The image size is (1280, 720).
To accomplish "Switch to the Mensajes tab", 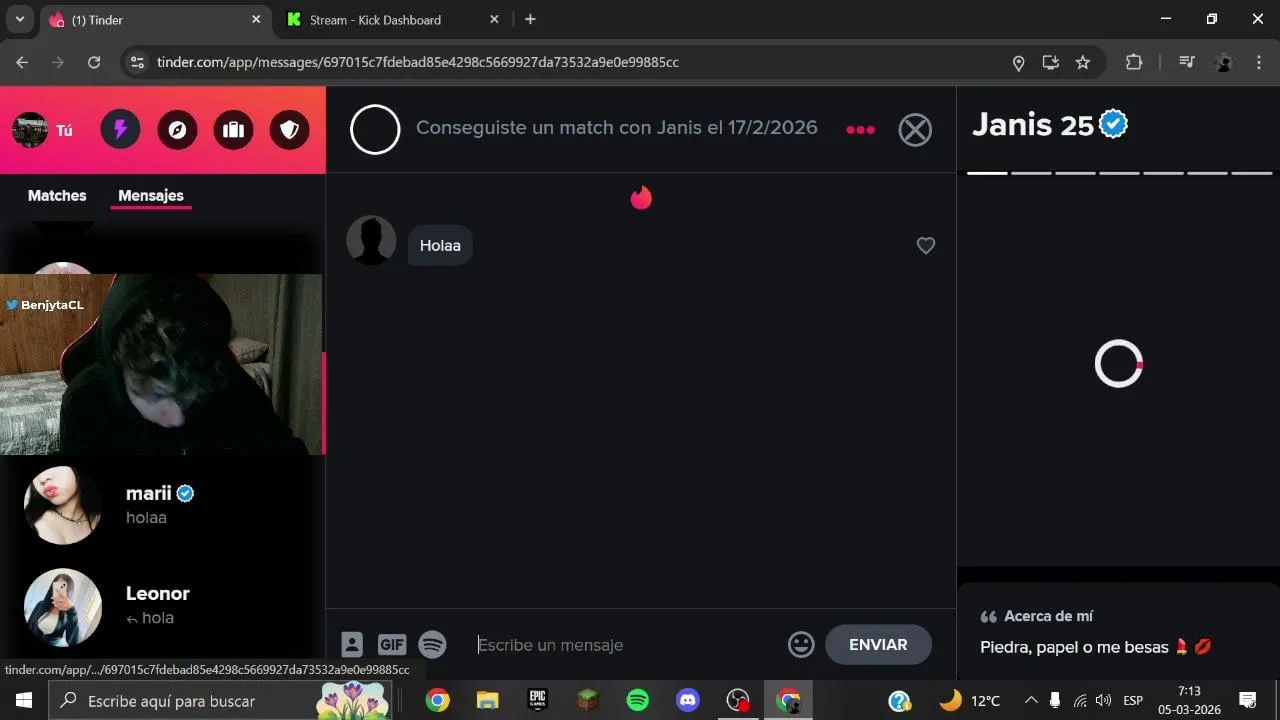I will pyautogui.click(x=151, y=196).
